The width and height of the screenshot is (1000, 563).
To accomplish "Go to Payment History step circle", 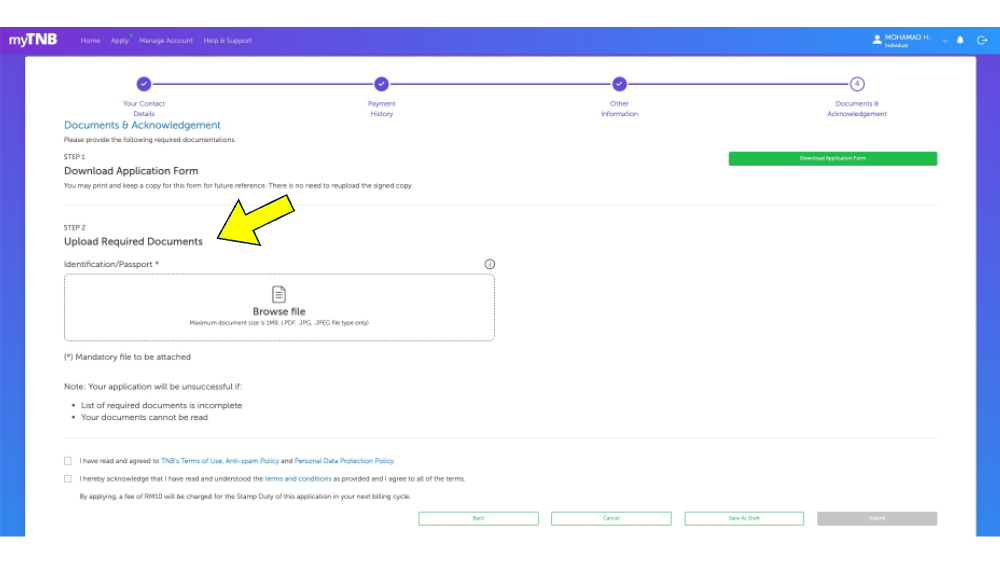I will coord(381,84).
